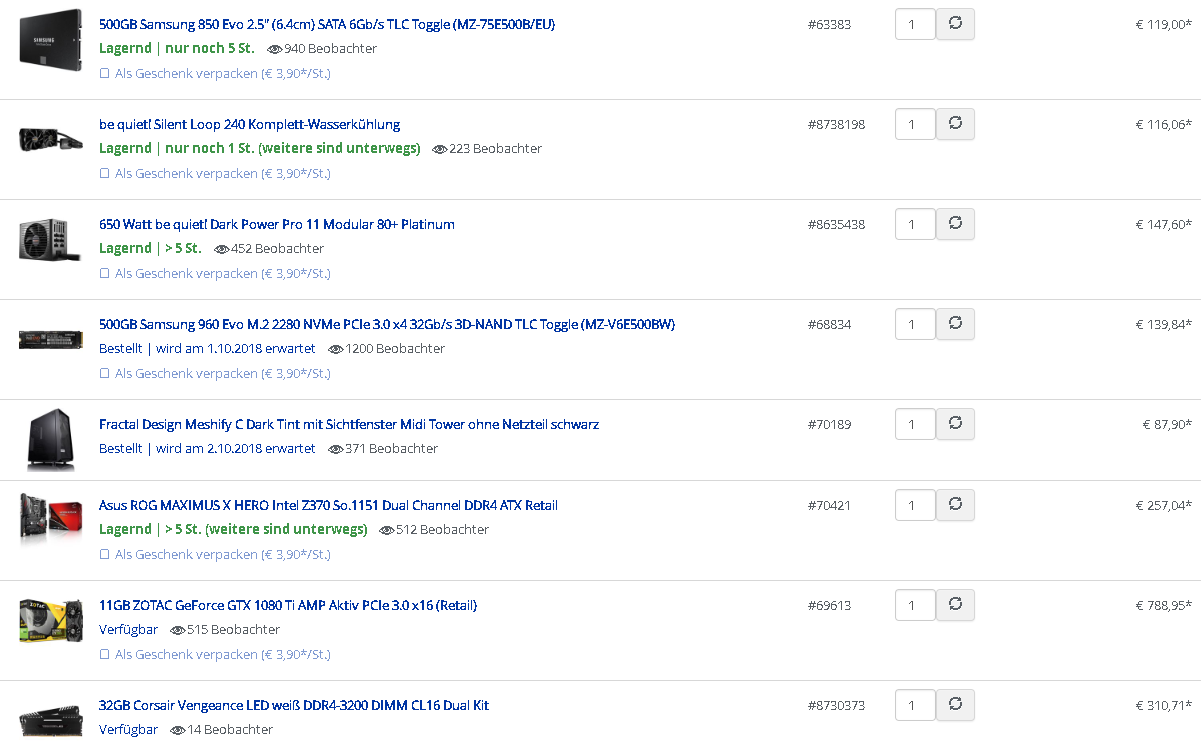Click the Samsung 960 Evo M.2 thumbnail
1201x746 pixels.
(x=49, y=339)
